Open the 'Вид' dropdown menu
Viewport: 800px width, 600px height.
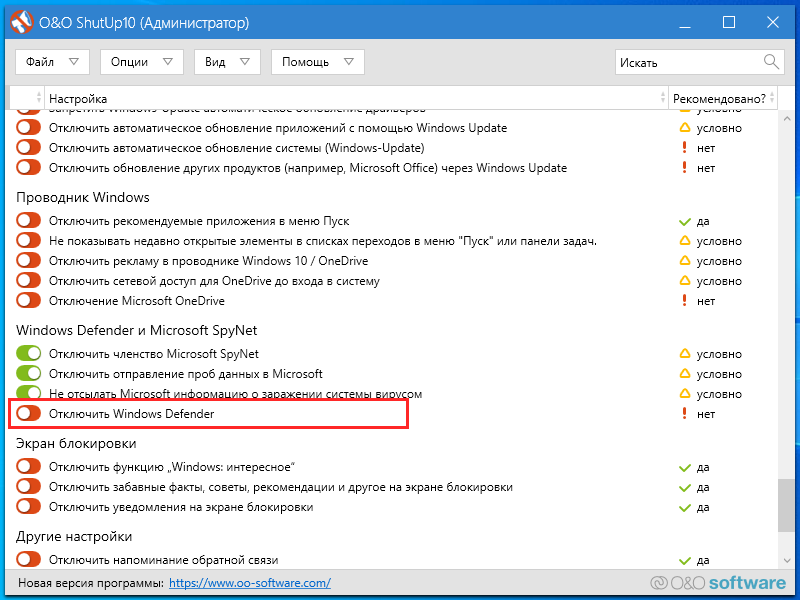228,62
